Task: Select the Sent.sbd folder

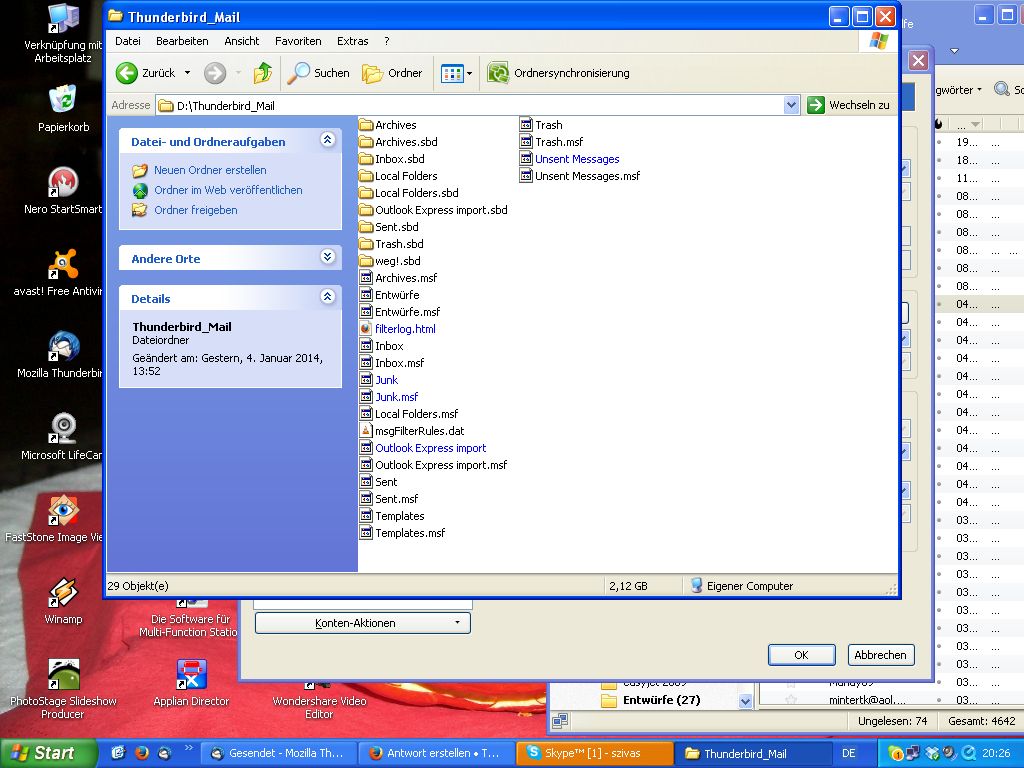Action: (x=389, y=227)
